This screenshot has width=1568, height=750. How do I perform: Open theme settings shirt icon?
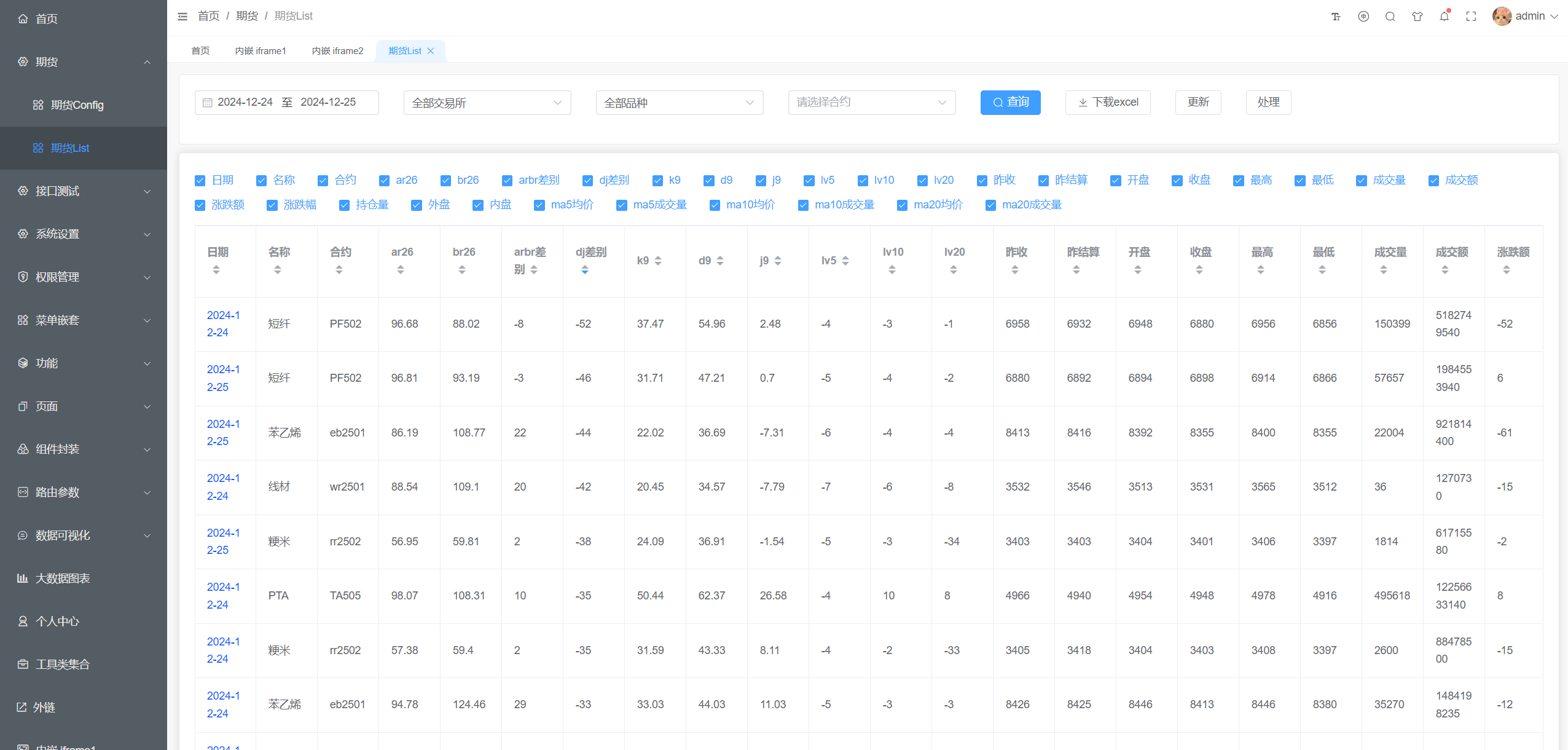point(1417,17)
